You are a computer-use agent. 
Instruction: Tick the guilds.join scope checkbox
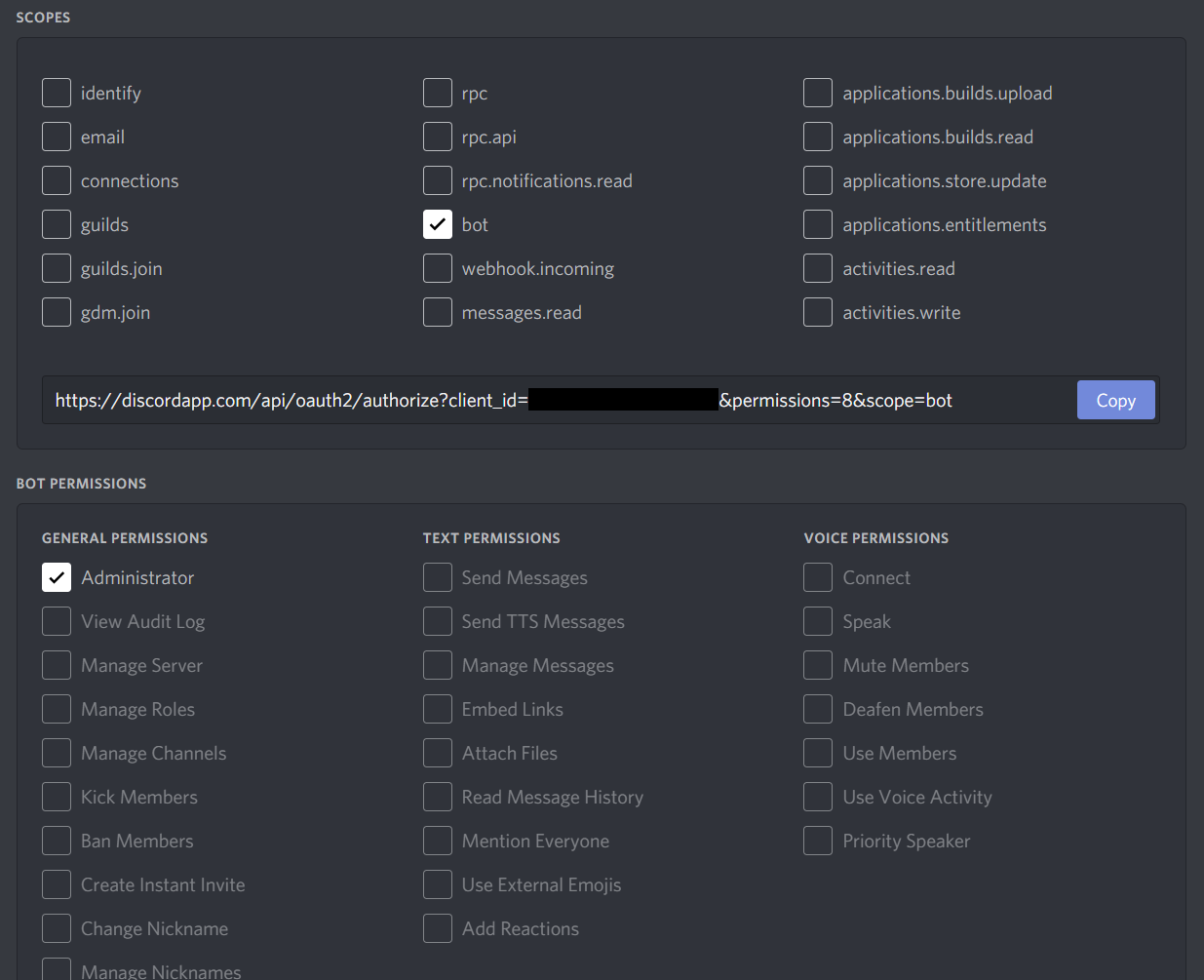coord(57,268)
